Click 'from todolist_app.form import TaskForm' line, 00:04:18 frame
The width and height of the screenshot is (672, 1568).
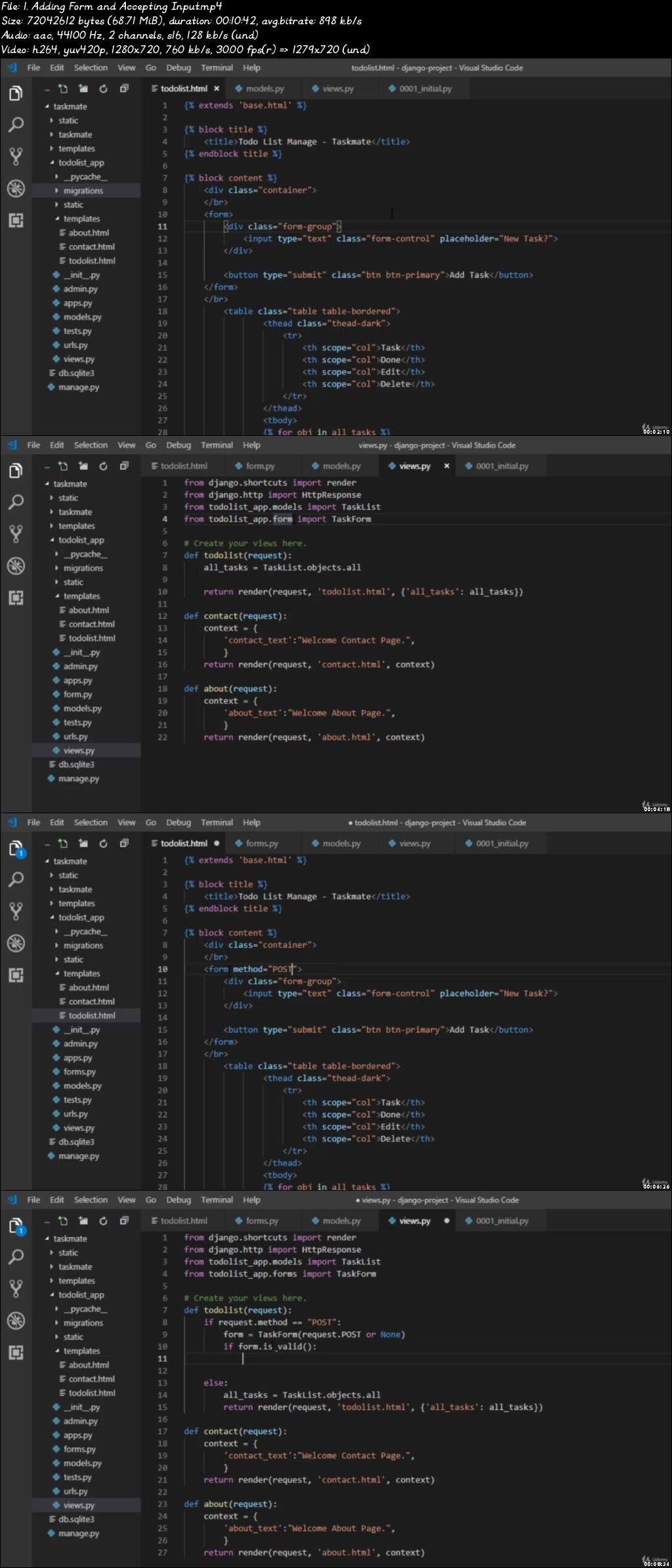(278, 519)
